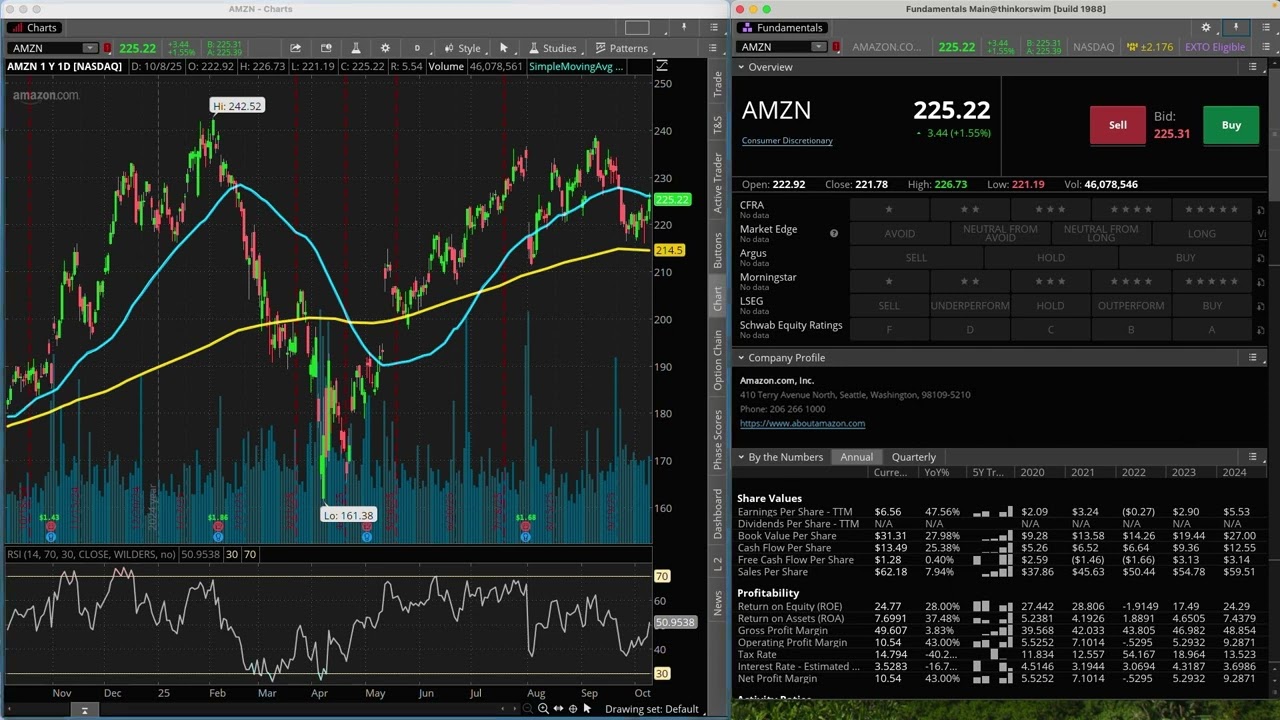
Task: Open the aboutamazon.com website link
Action: (x=802, y=423)
